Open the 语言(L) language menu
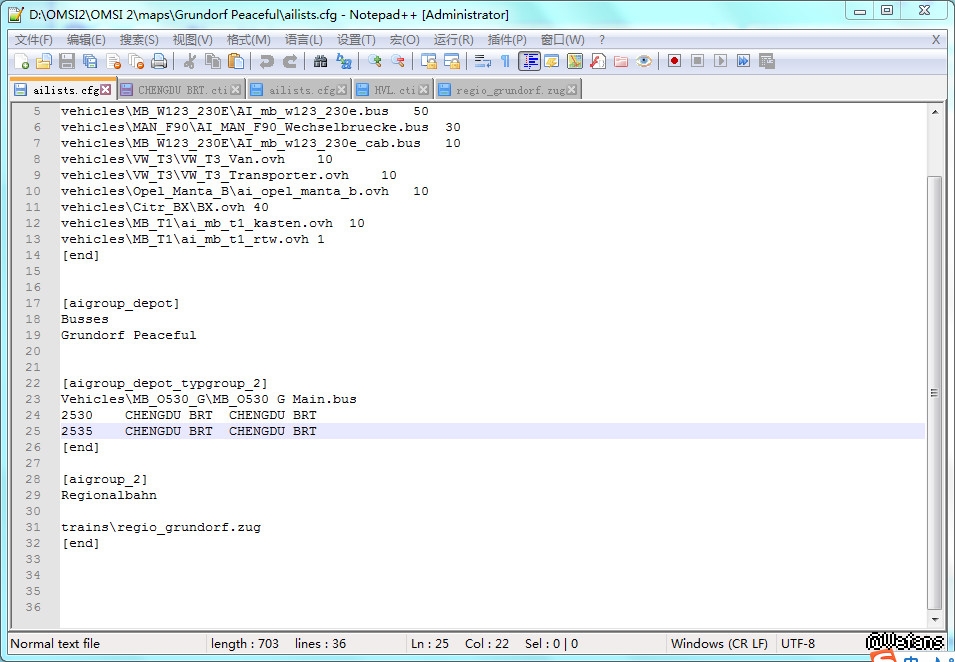955x662 pixels. tap(303, 40)
